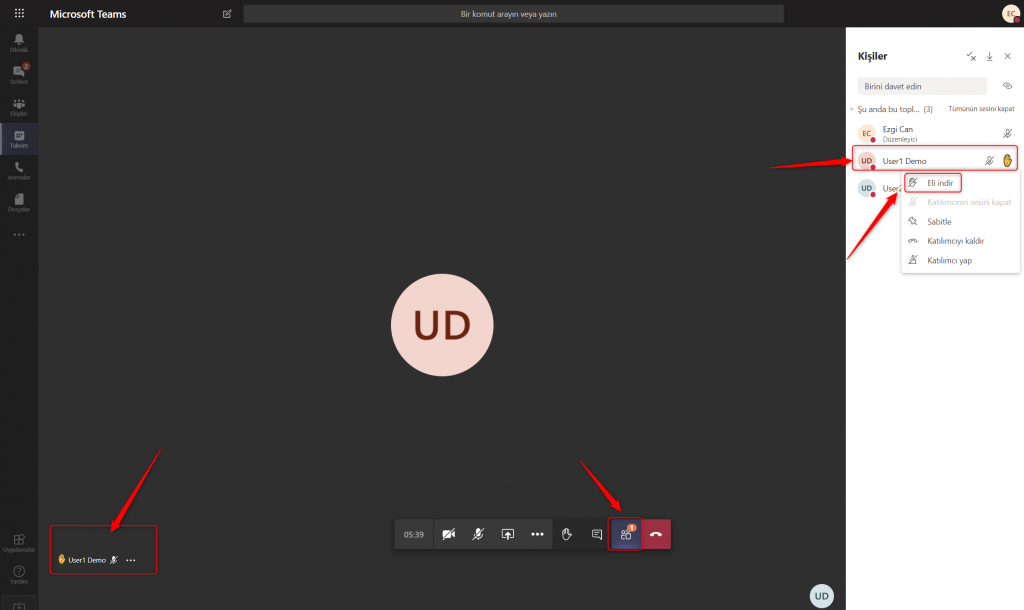The width and height of the screenshot is (1024, 610).
Task: Copy meeting join link icon
Action: point(1007,87)
